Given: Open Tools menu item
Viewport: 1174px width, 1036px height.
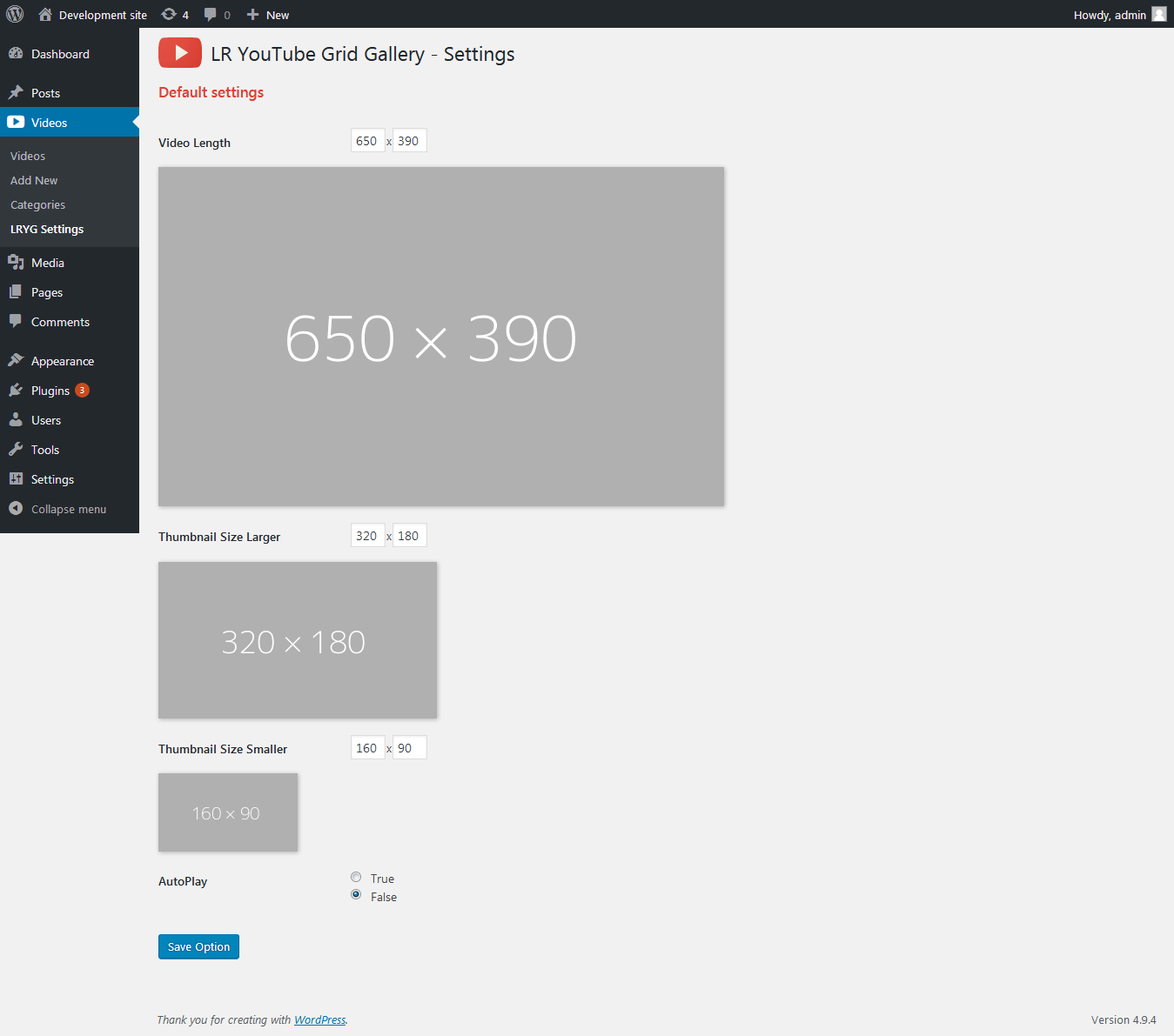Looking at the screenshot, I should [70, 450].
